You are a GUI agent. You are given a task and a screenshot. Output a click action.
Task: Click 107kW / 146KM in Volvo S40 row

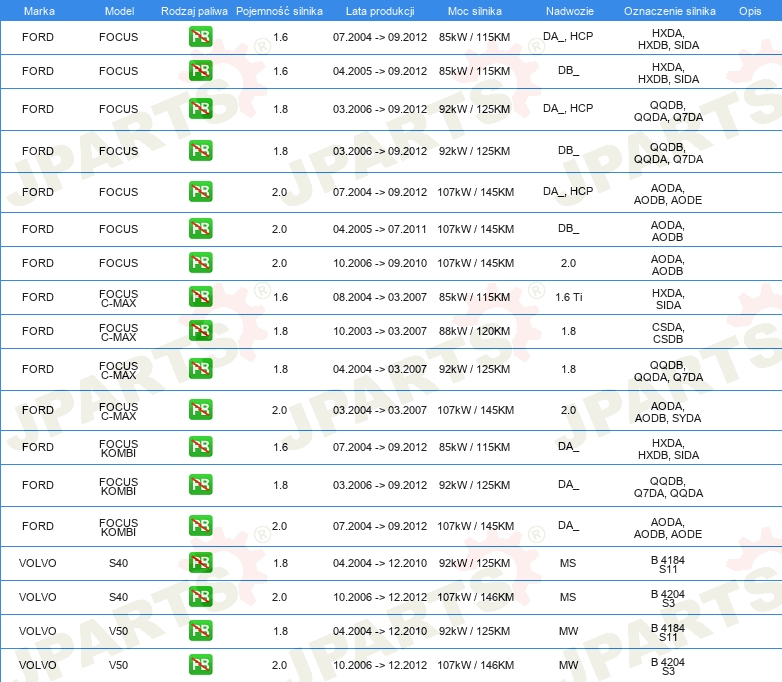475,597
